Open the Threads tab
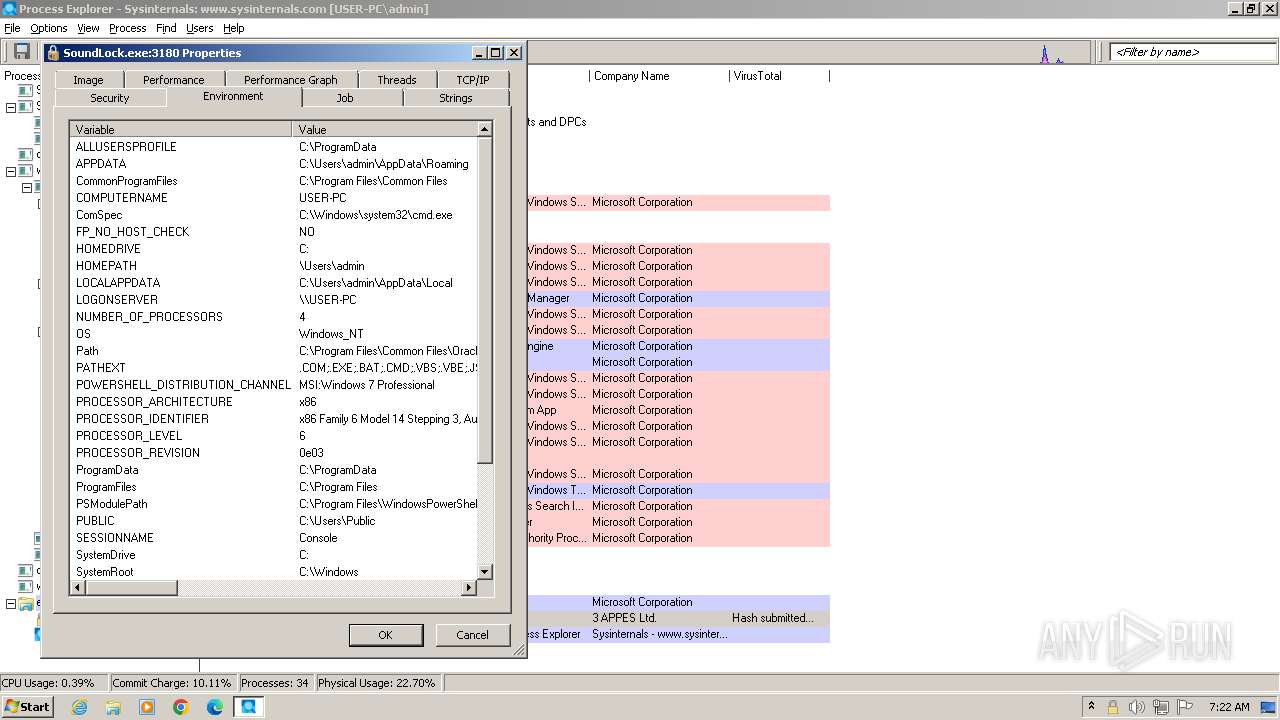The image size is (1280, 720). 397,80
